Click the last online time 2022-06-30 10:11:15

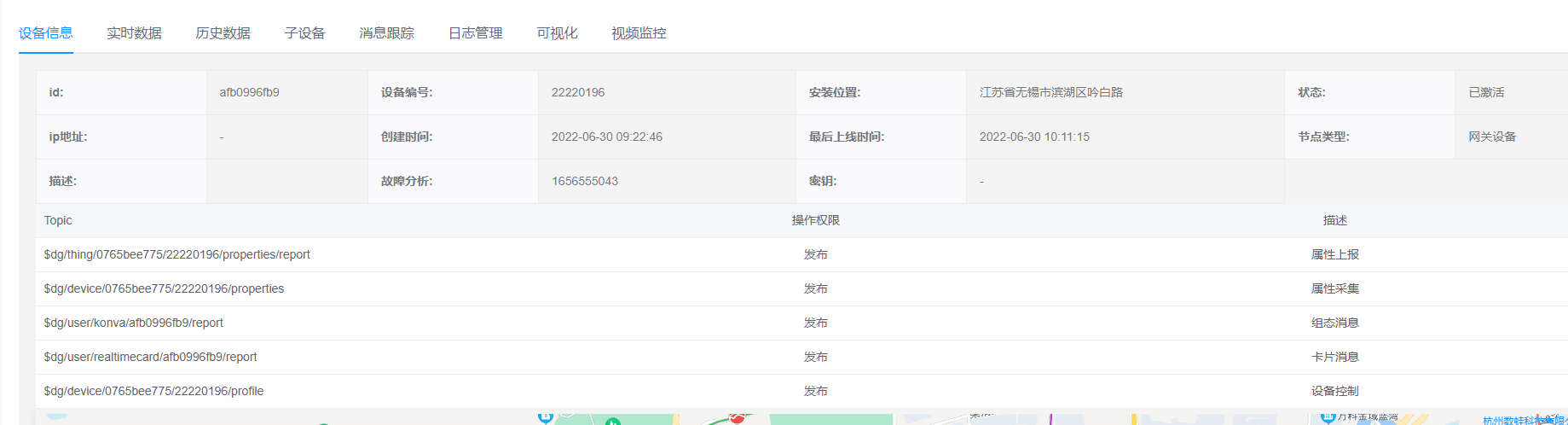point(1034,137)
